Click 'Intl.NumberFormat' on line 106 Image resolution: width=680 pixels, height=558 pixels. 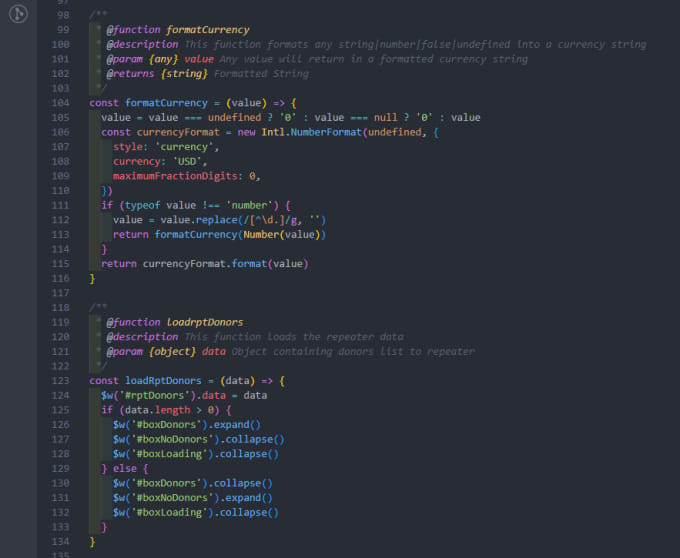pos(311,132)
